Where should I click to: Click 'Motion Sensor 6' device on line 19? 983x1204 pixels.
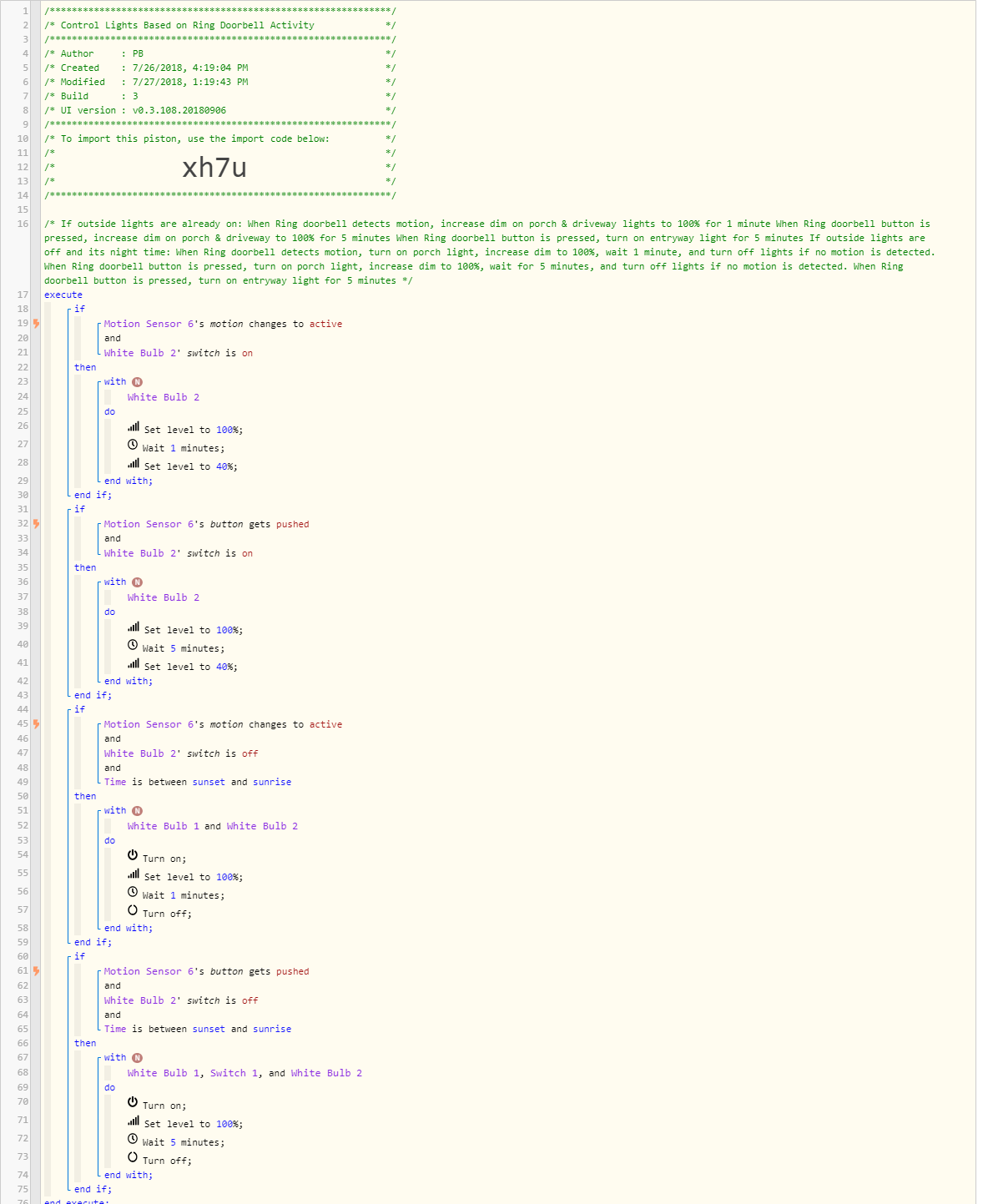[x=149, y=324]
